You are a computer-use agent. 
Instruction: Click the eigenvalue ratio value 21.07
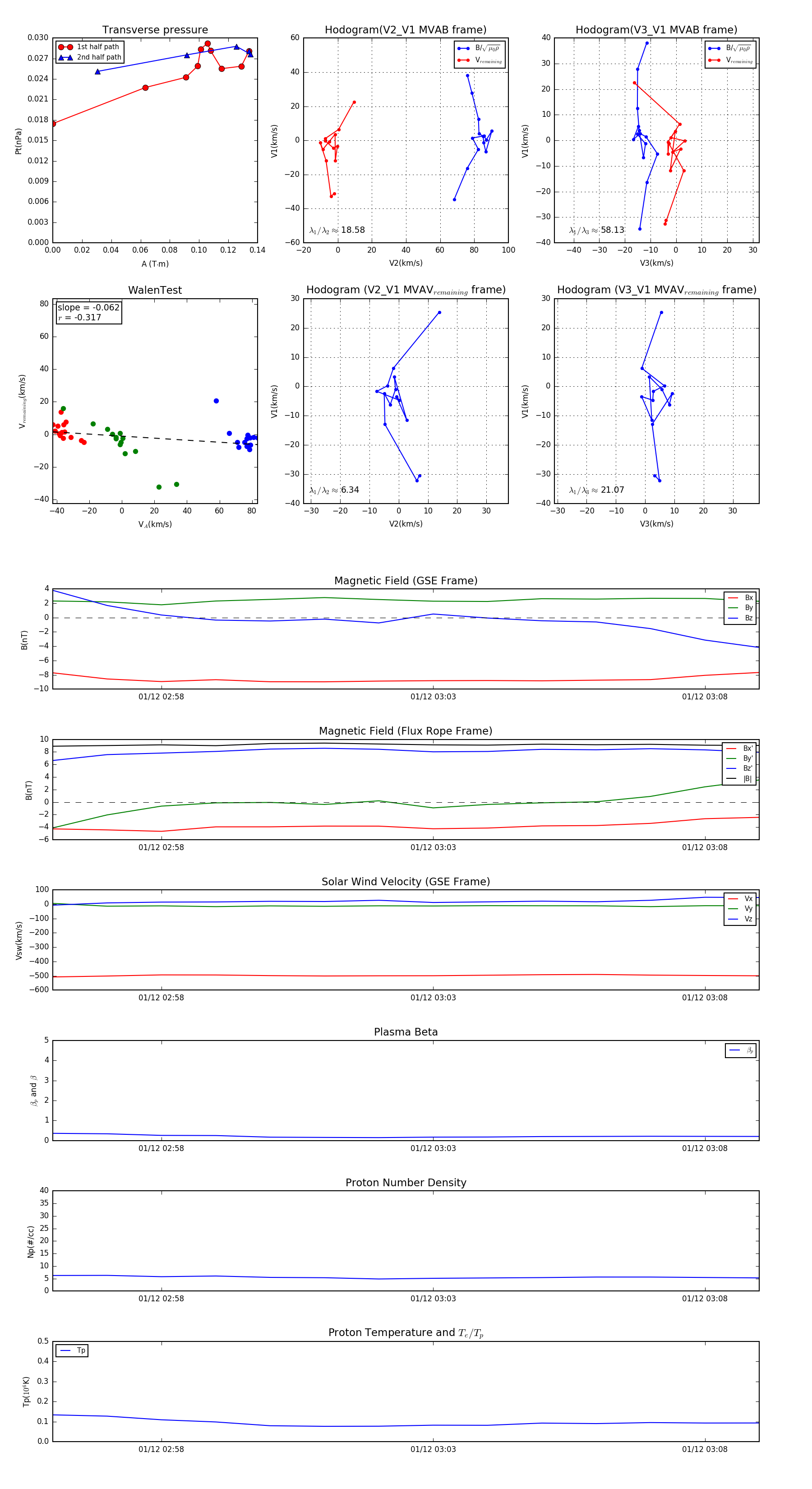(612, 490)
